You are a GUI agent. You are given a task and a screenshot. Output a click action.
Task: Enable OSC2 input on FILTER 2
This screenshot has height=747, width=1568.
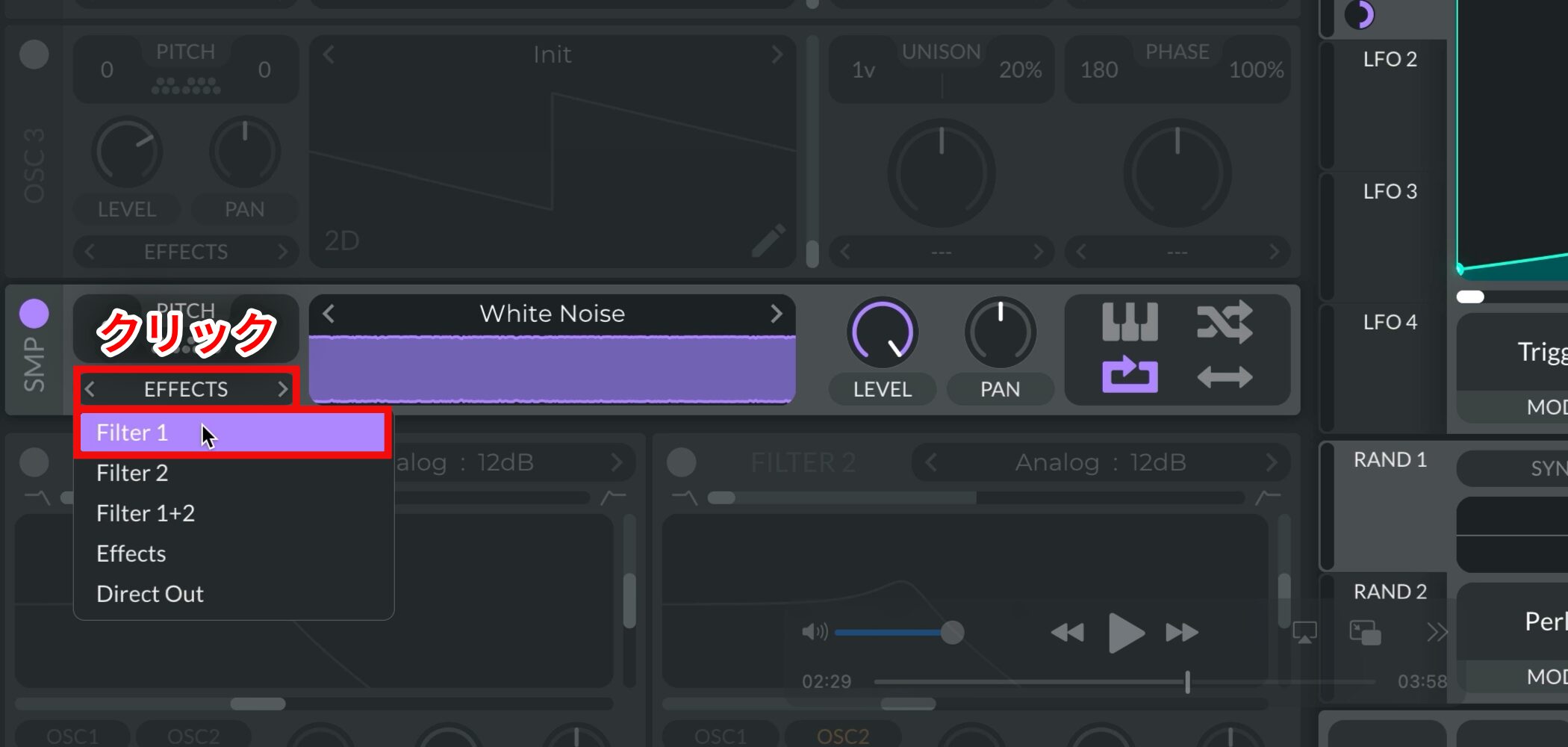pyautogui.click(x=842, y=736)
